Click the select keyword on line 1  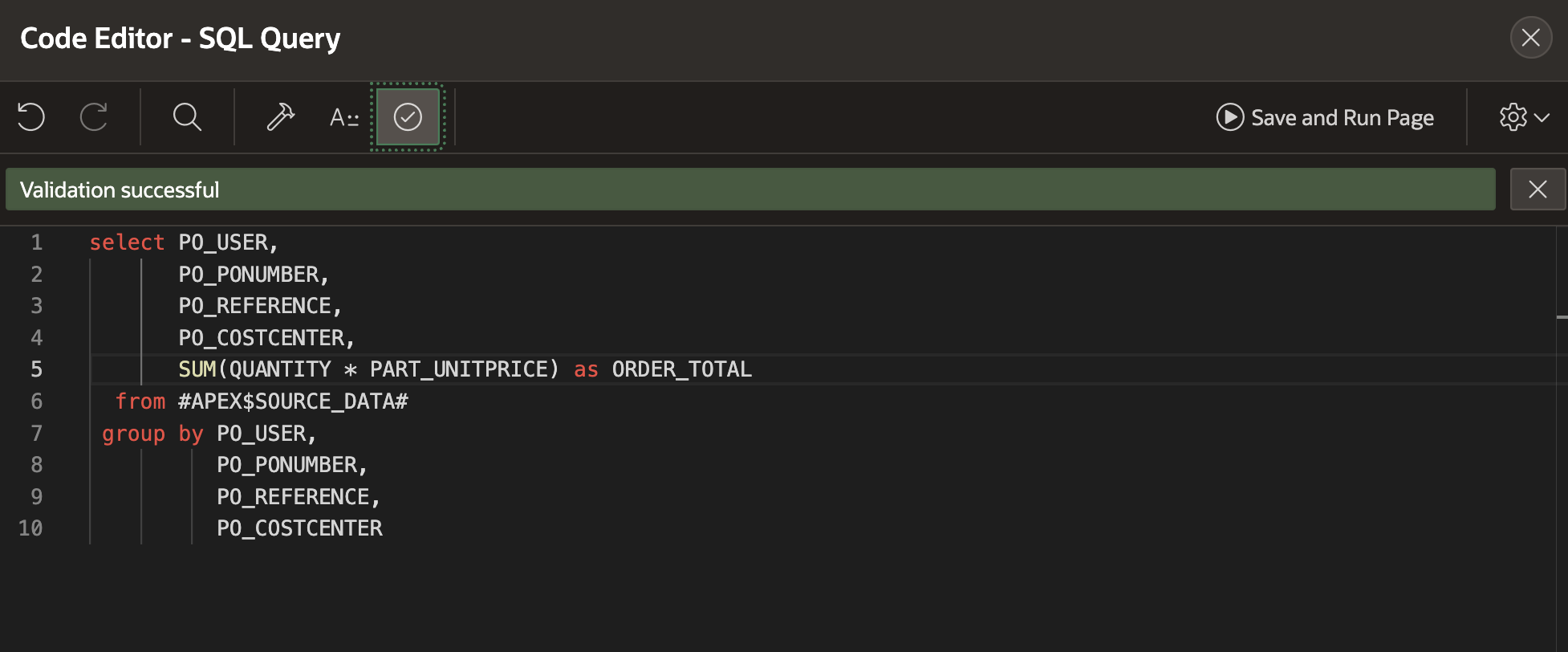pyautogui.click(x=127, y=242)
